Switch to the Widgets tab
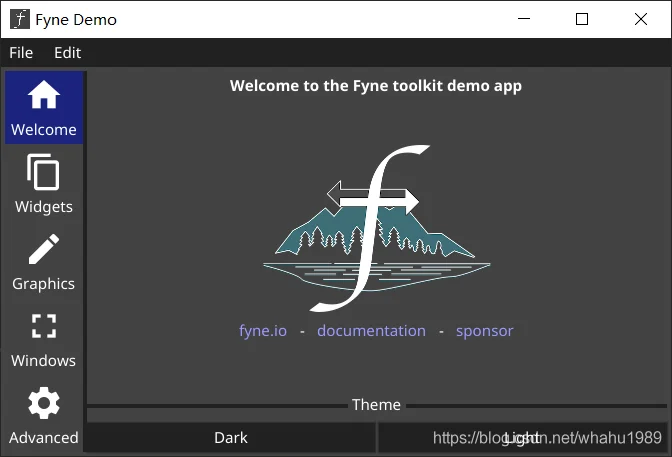The height and width of the screenshot is (457, 672). tap(44, 184)
